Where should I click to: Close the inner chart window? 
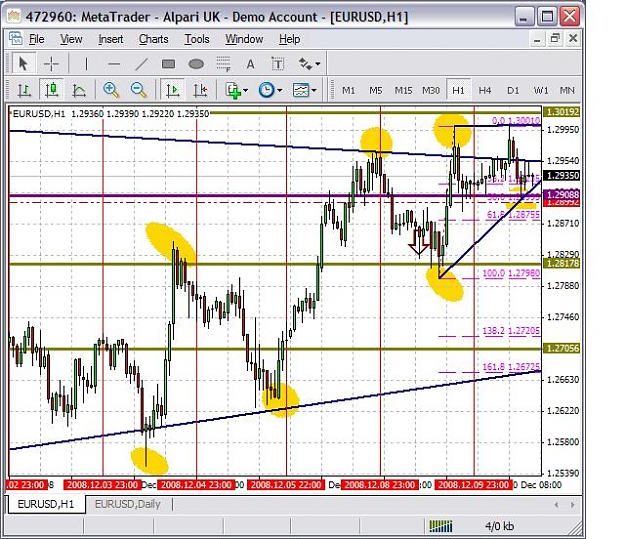pos(573,39)
